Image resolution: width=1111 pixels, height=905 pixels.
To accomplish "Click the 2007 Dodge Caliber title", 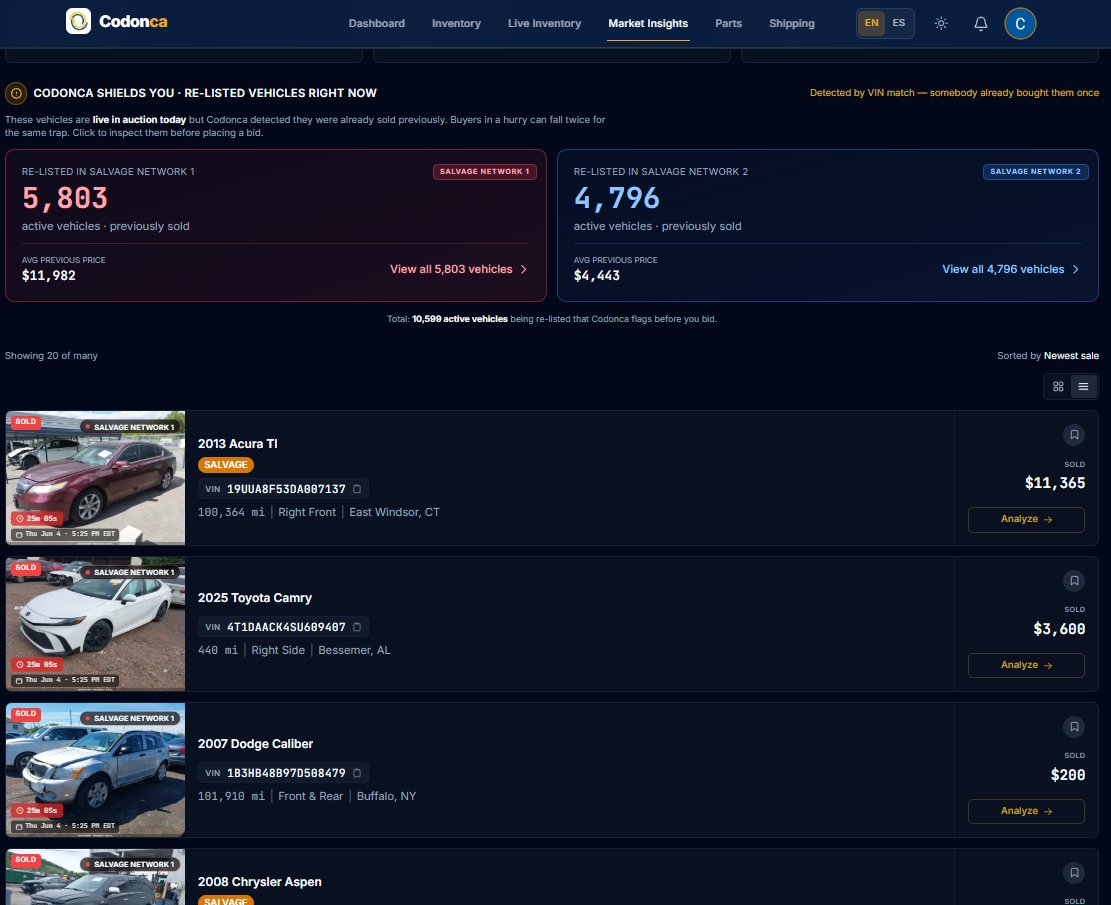I will click(x=255, y=743).
